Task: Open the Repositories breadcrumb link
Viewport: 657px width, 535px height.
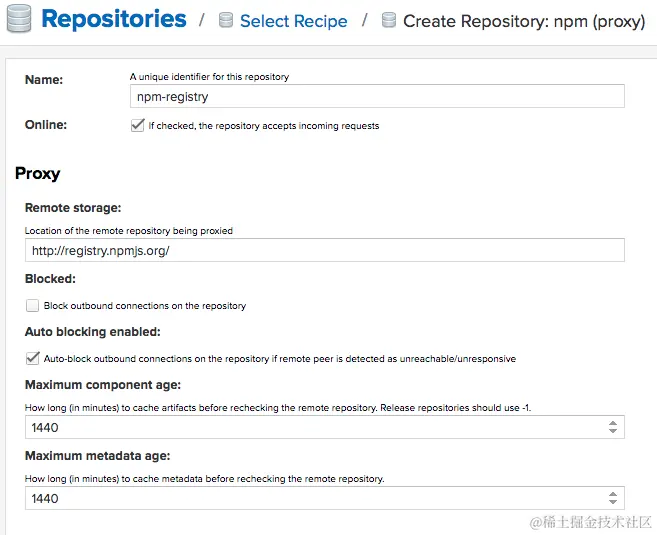Action: click(x=114, y=19)
